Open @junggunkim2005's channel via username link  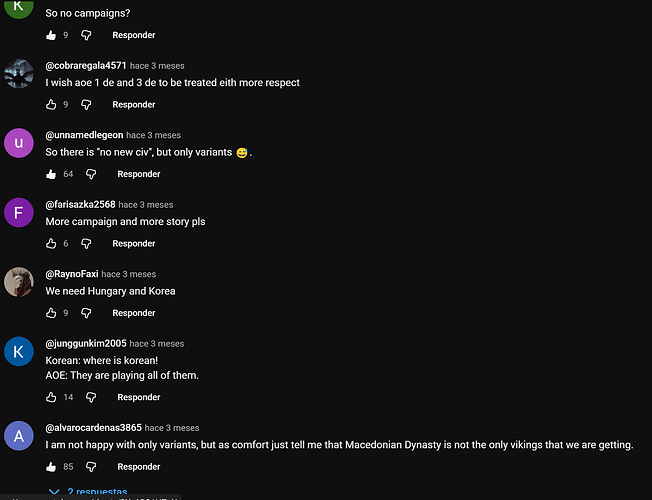92,344
